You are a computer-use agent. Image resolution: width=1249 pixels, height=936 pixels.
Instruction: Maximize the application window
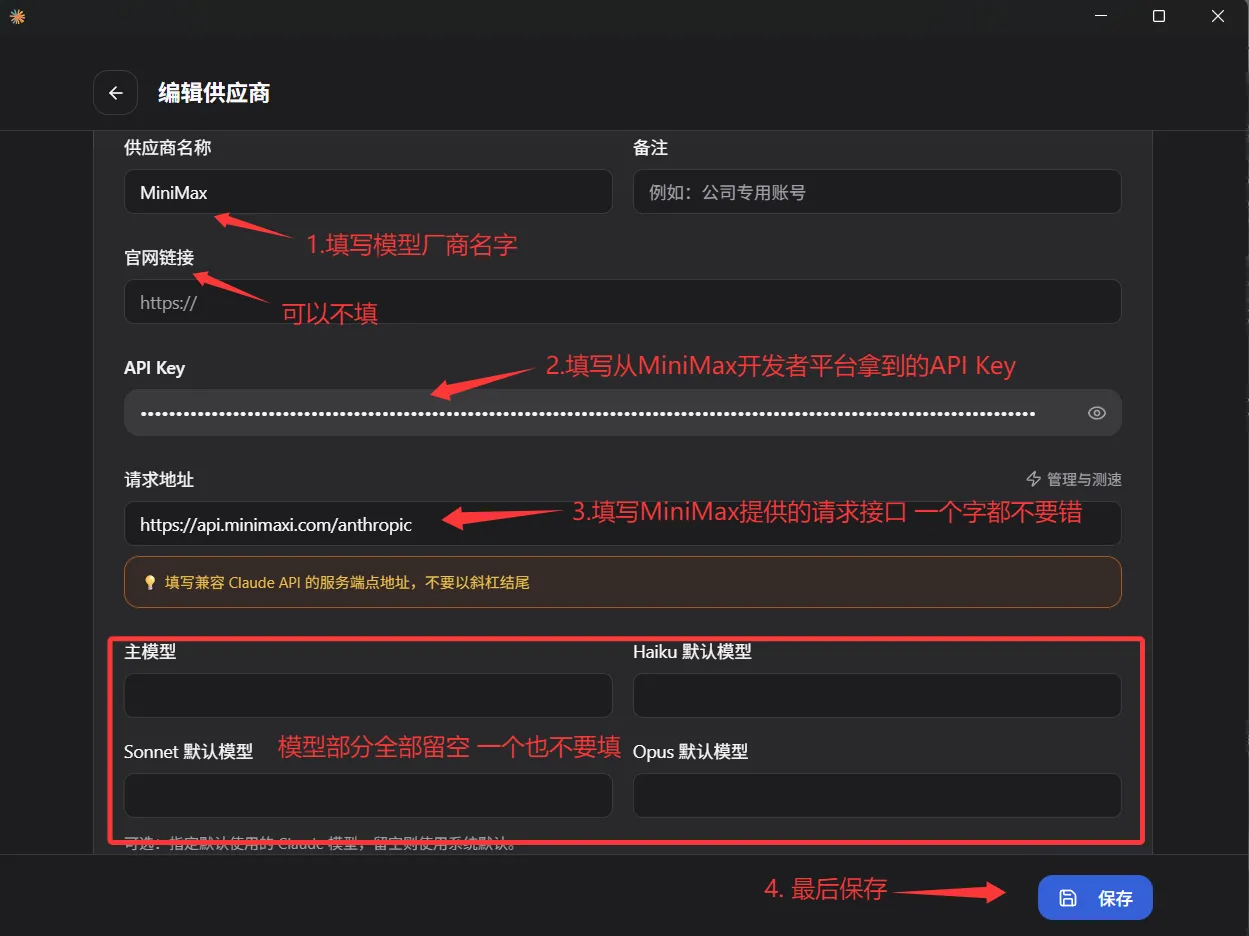(x=1159, y=16)
